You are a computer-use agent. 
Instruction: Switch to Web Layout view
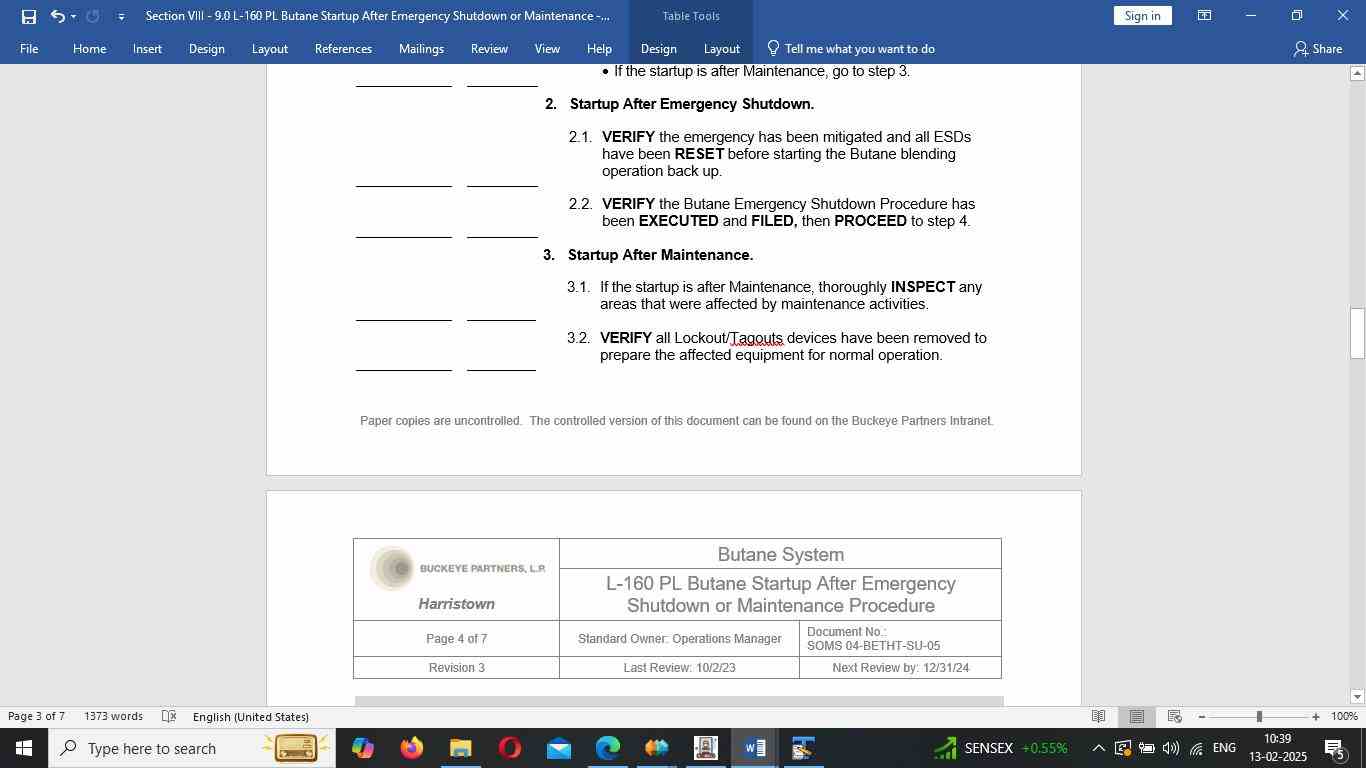pos(1175,716)
